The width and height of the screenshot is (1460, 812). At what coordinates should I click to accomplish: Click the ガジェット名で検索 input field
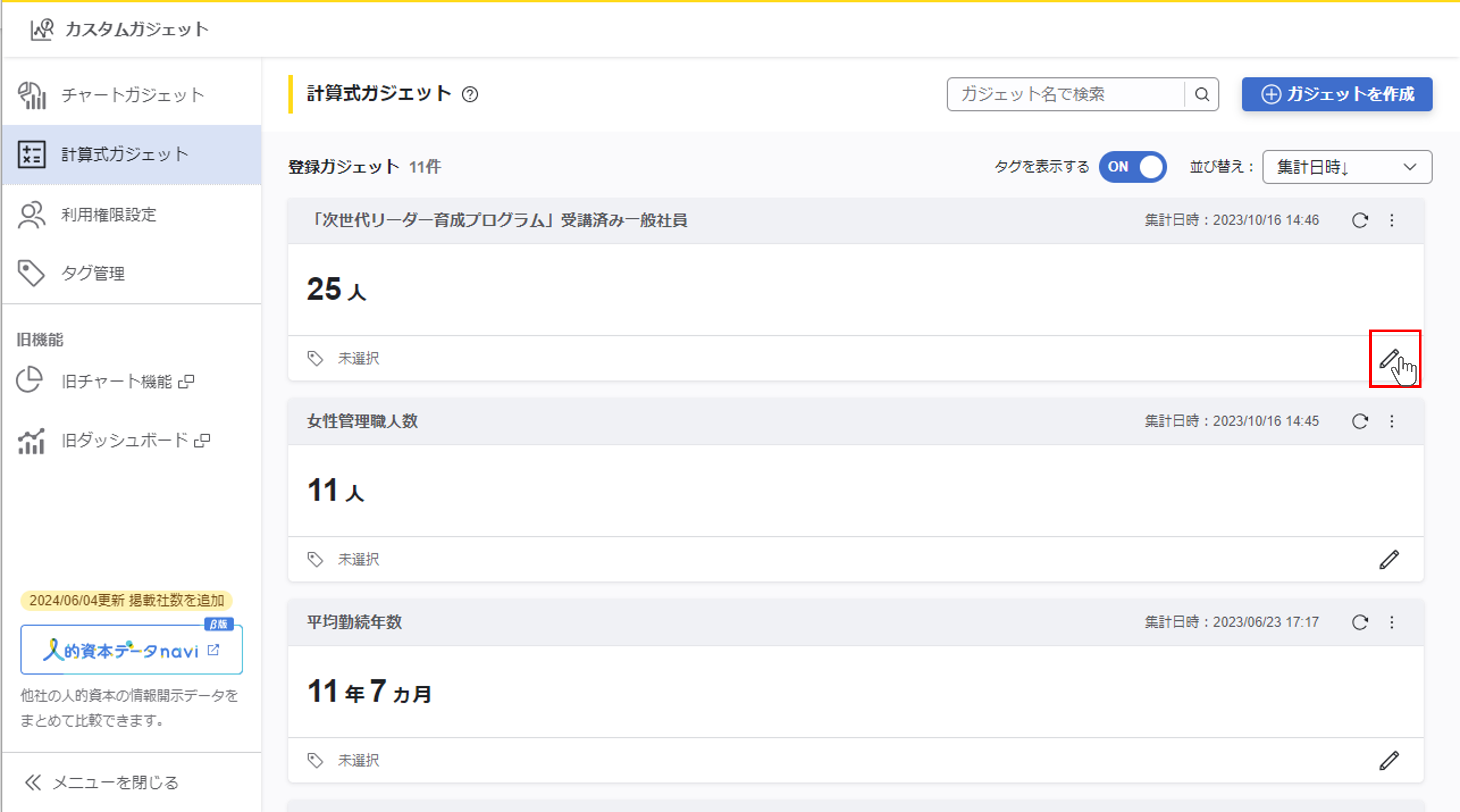[1064, 94]
